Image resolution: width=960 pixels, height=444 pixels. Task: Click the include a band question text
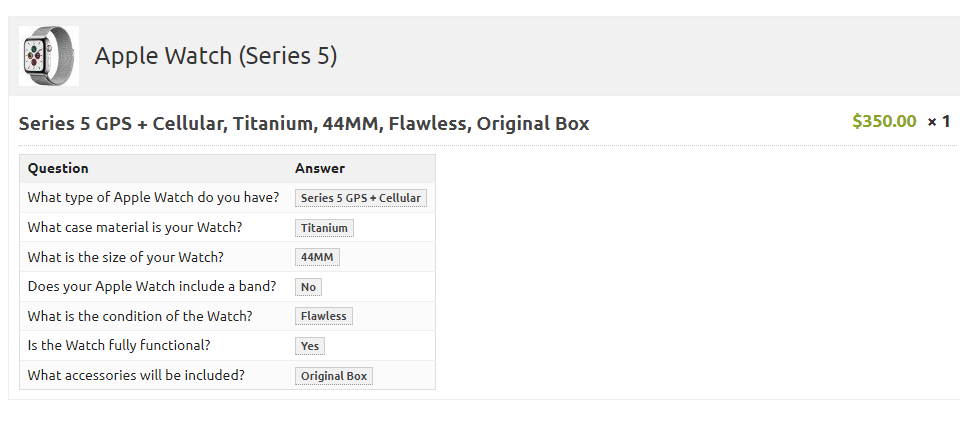(152, 287)
